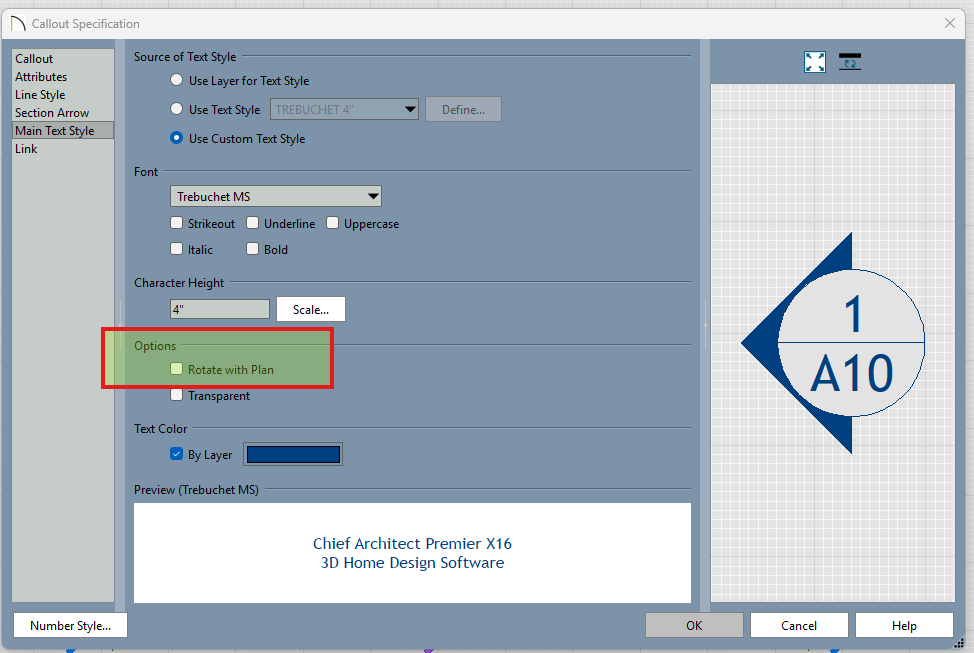Click the OK button
This screenshot has height=653, width=974.
[x=694, y=626]
